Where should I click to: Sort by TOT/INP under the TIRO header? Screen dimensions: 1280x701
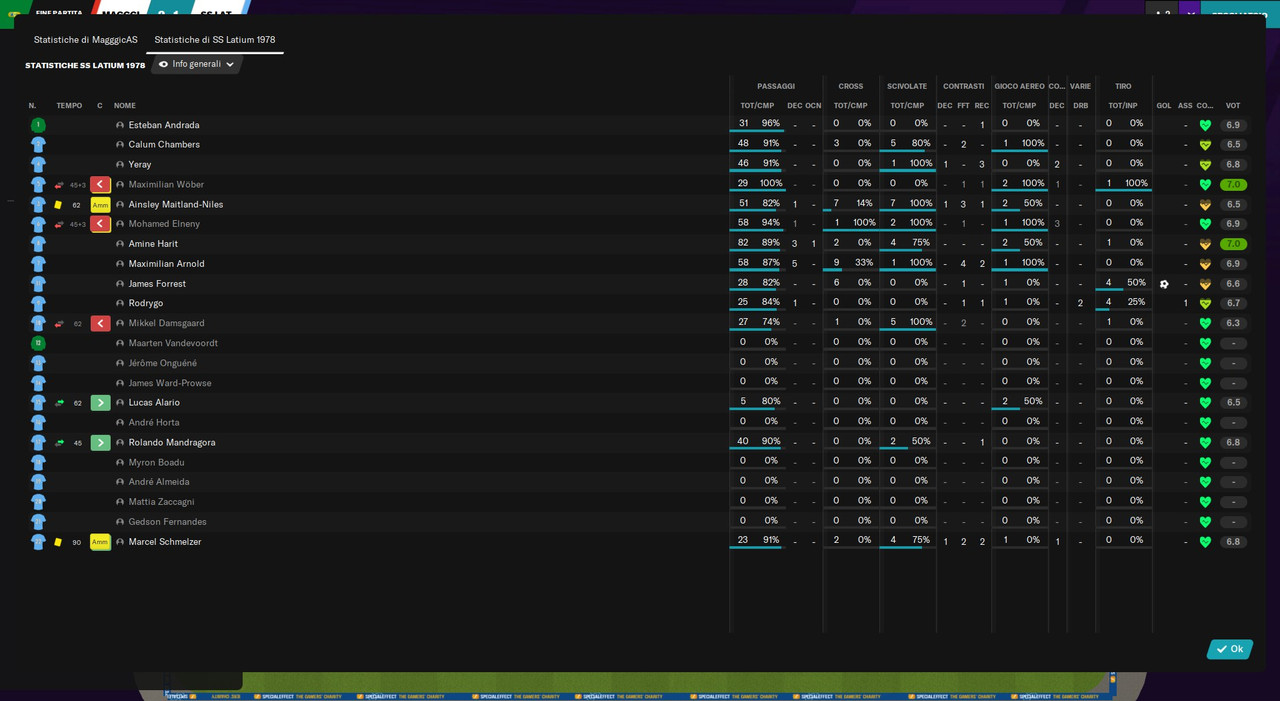pyautogui.click(x=1123, y=106)
